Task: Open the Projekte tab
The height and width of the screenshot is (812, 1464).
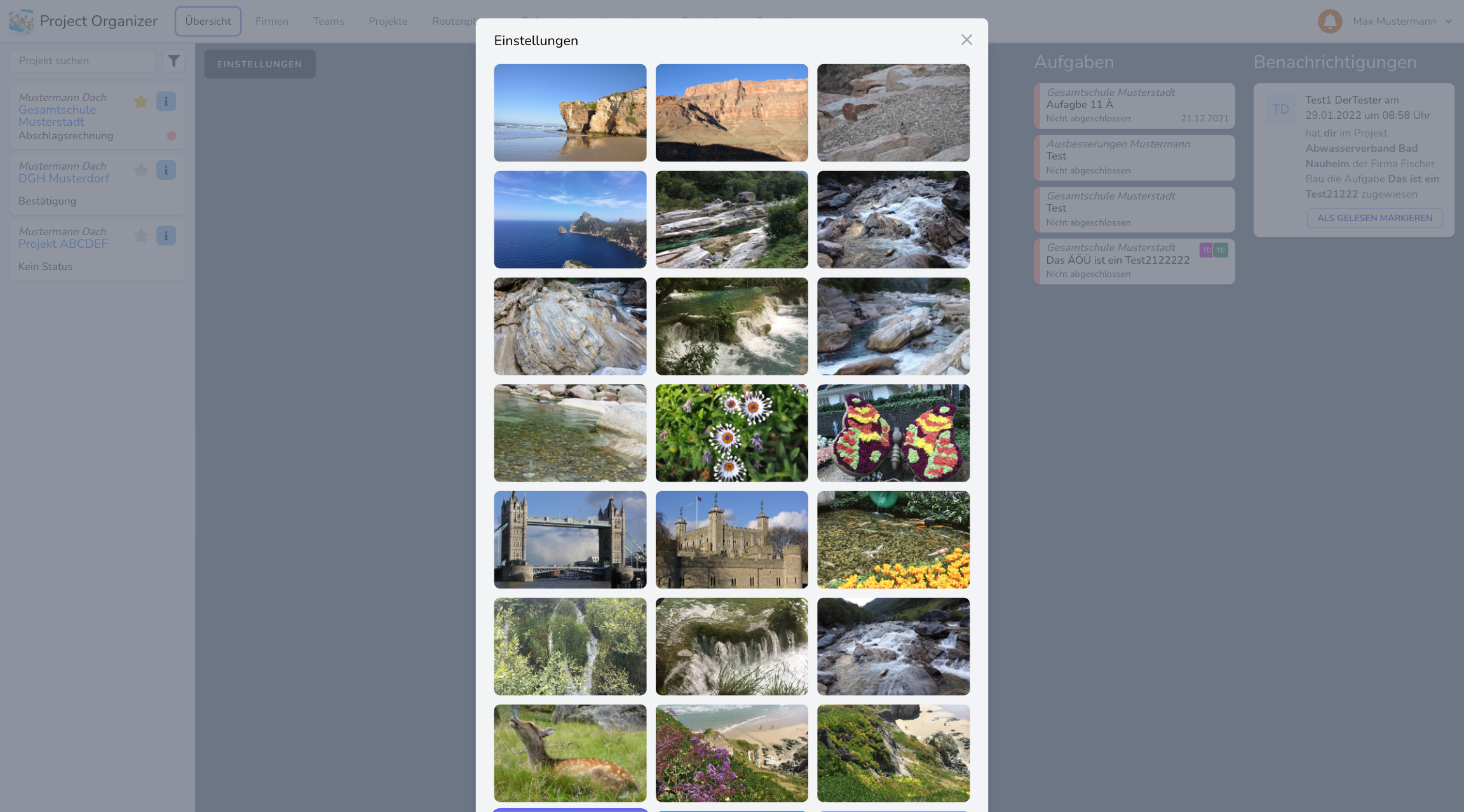Action: pyautogui.click(x=388, y=21)
